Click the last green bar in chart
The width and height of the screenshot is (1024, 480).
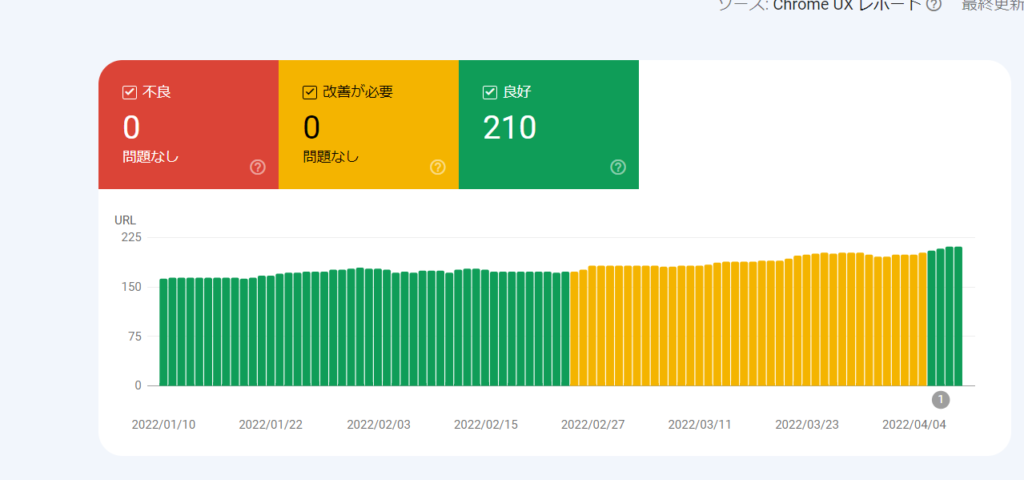[958, 316]
